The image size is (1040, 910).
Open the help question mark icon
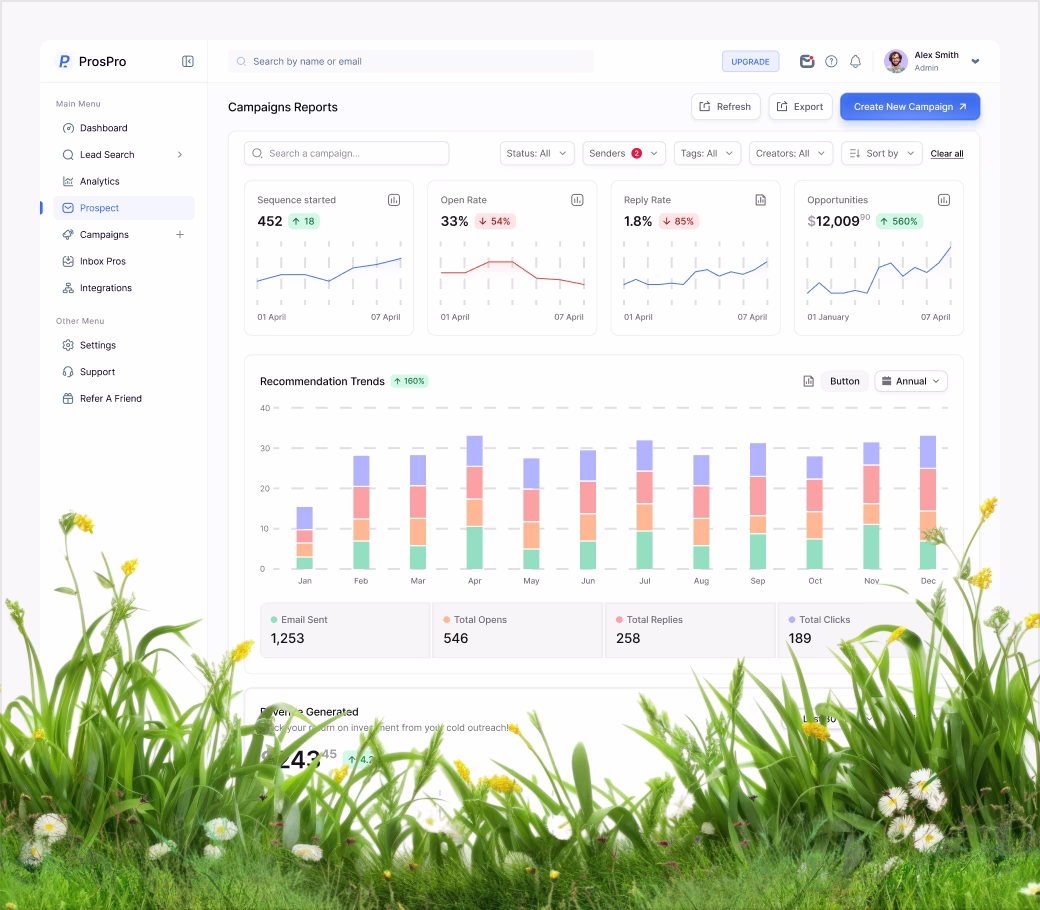(831, 61)
